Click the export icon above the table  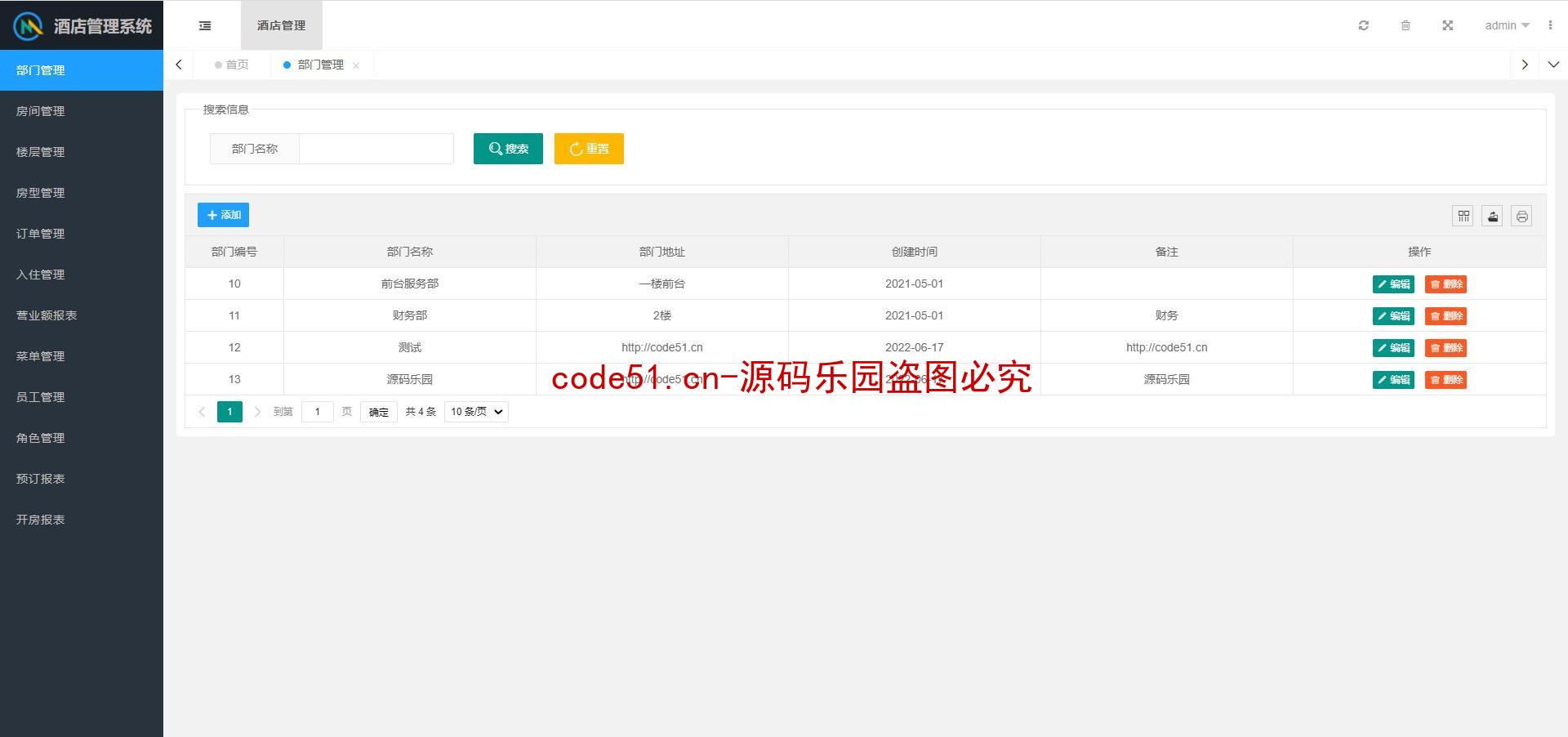click(1492, 216)
